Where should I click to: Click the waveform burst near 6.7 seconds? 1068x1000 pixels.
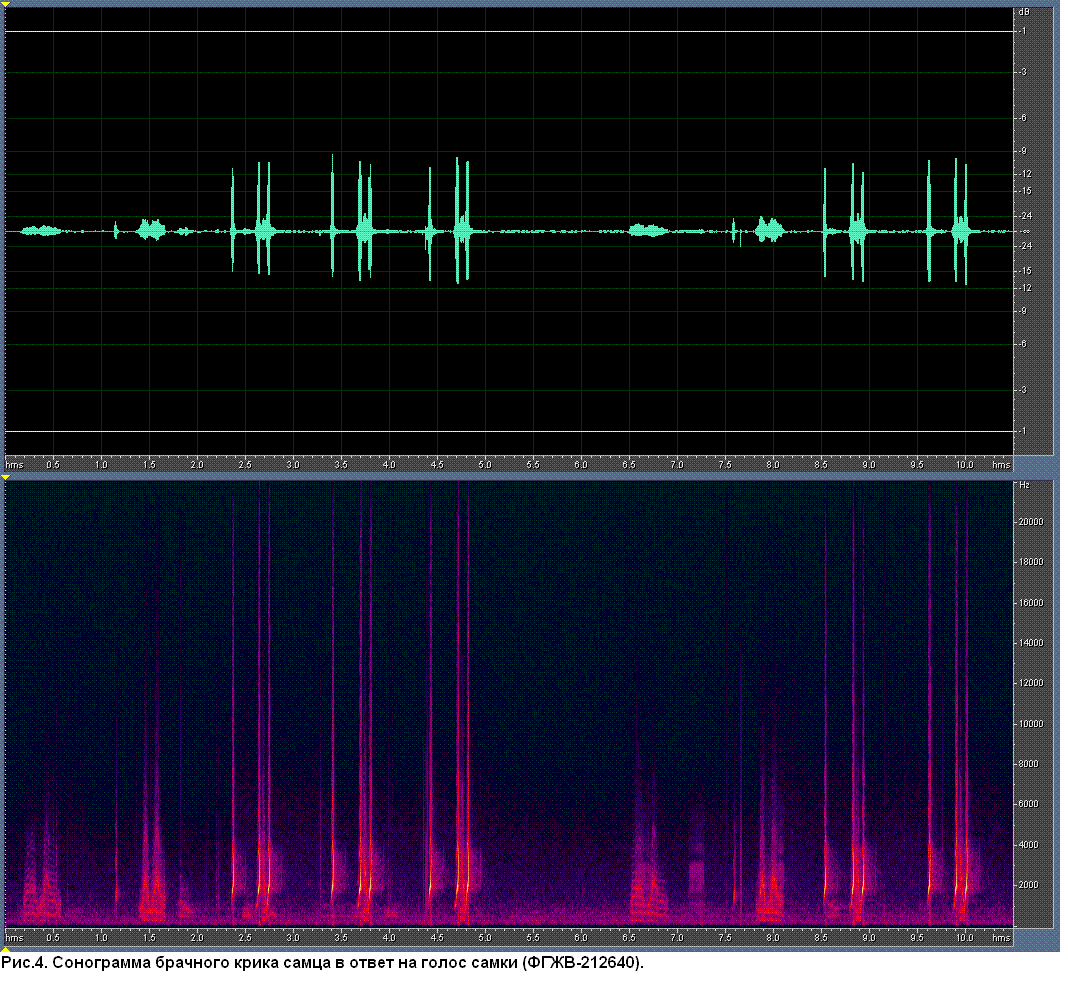pos(647,230)
